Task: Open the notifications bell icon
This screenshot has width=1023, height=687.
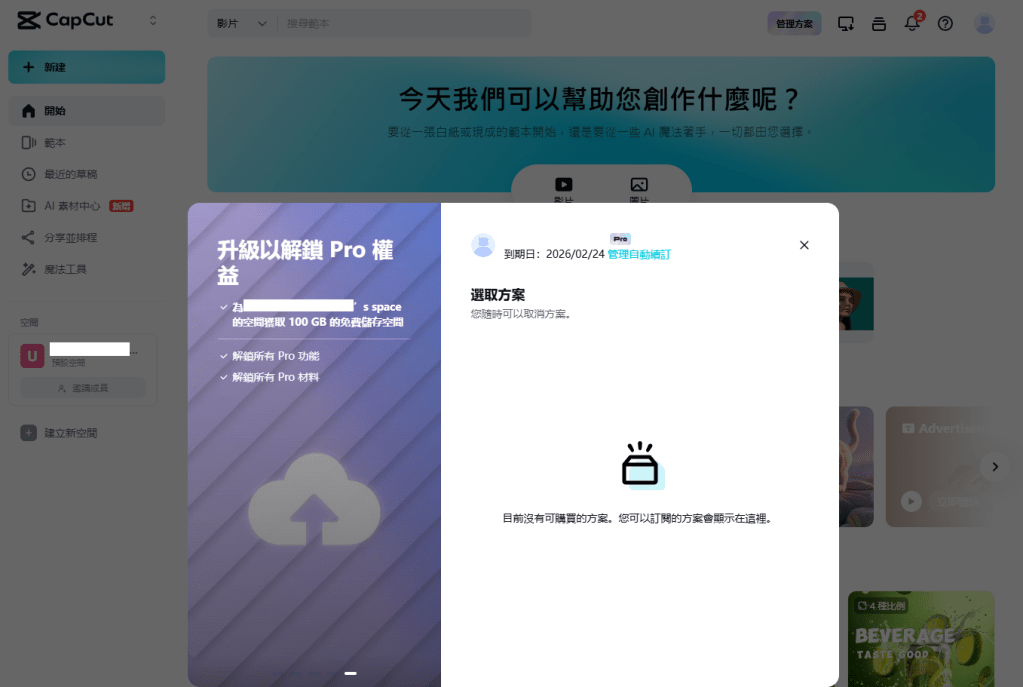Action: click(912, 23)
